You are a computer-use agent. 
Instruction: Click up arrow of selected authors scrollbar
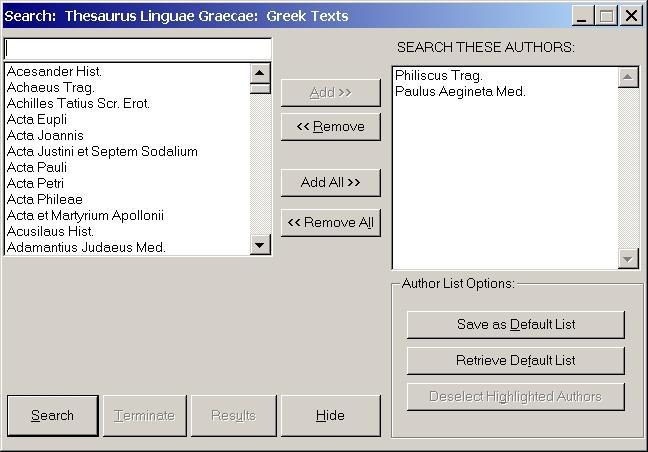628,78
